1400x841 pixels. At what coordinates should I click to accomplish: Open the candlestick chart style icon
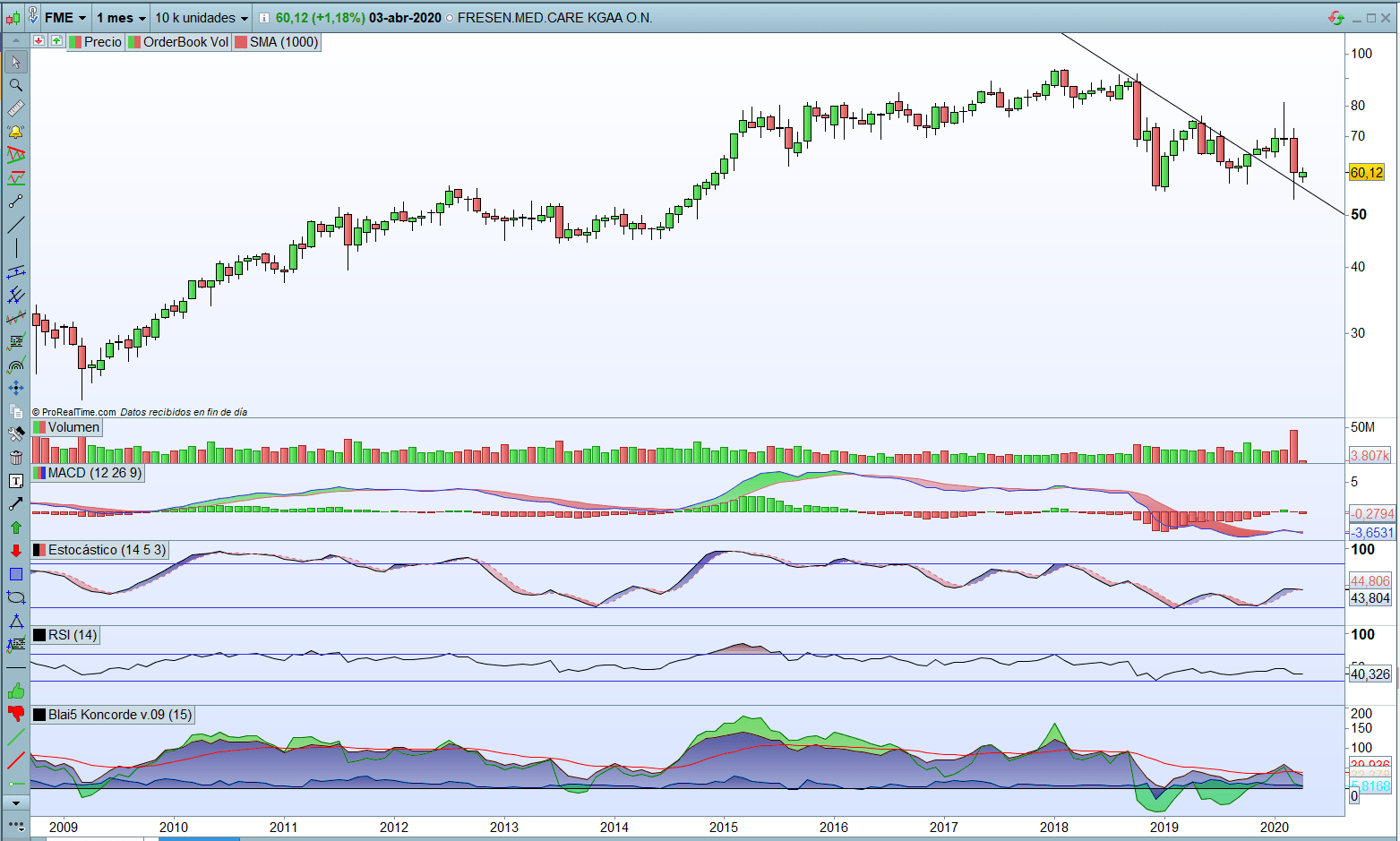pos(13,17)
